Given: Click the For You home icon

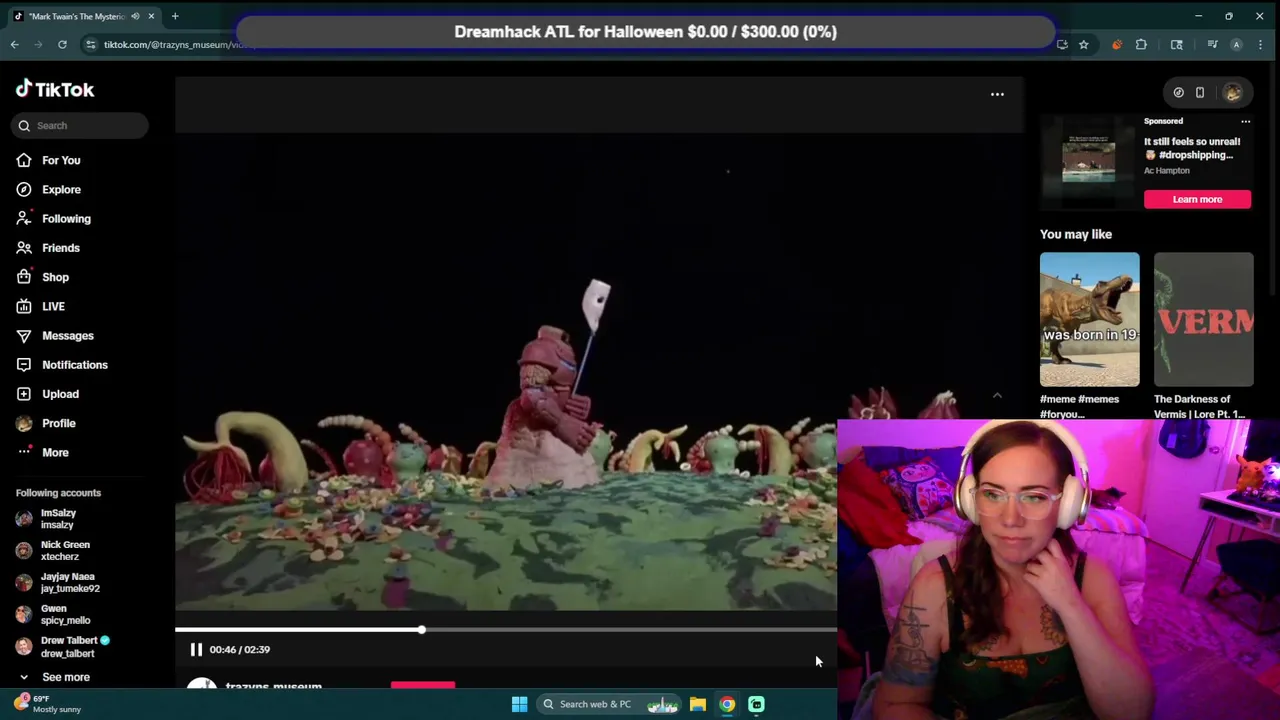Looking at the screenshot, I should [24, 160].
